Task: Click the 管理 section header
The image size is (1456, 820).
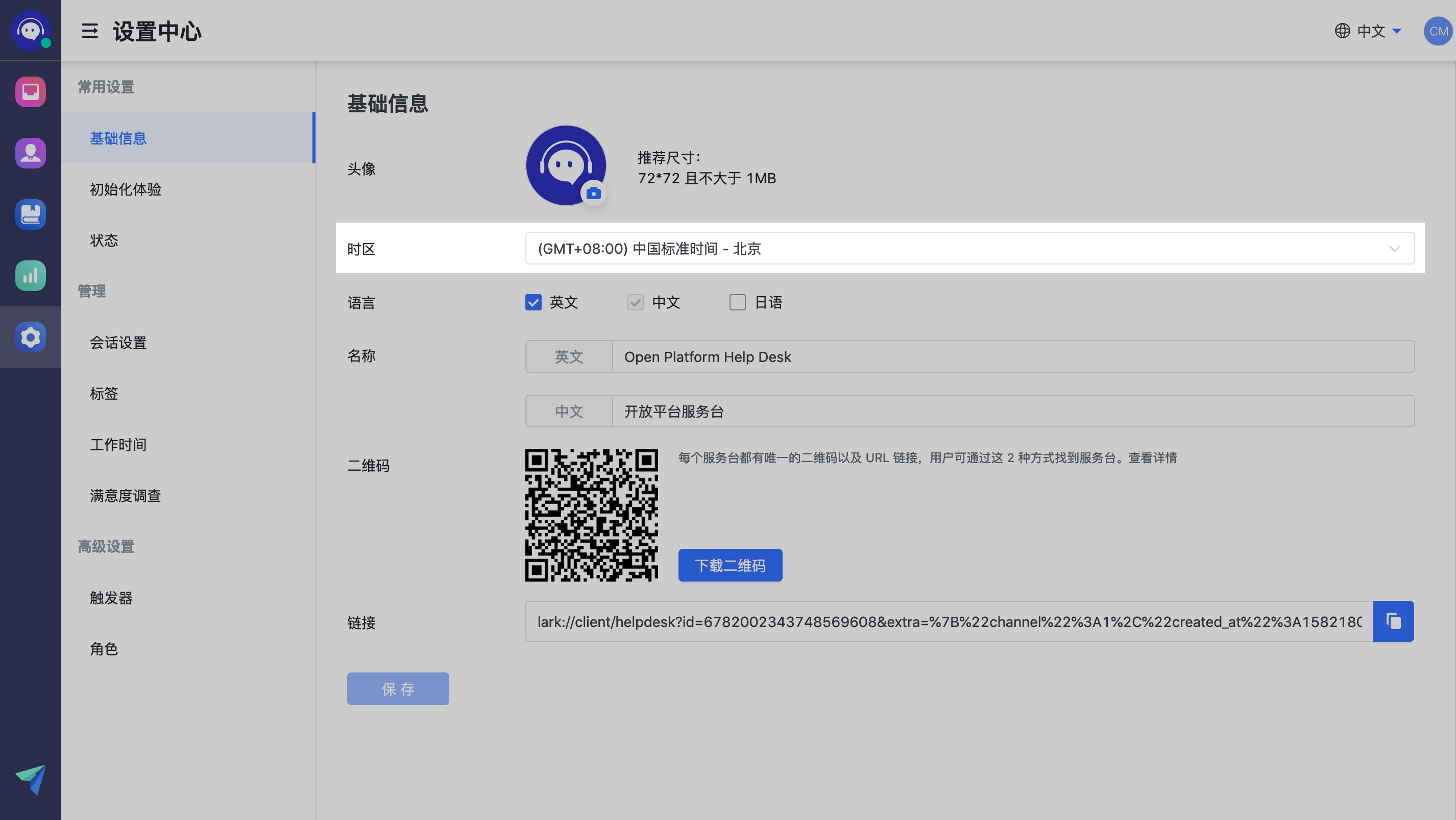Action: (91, 291)
